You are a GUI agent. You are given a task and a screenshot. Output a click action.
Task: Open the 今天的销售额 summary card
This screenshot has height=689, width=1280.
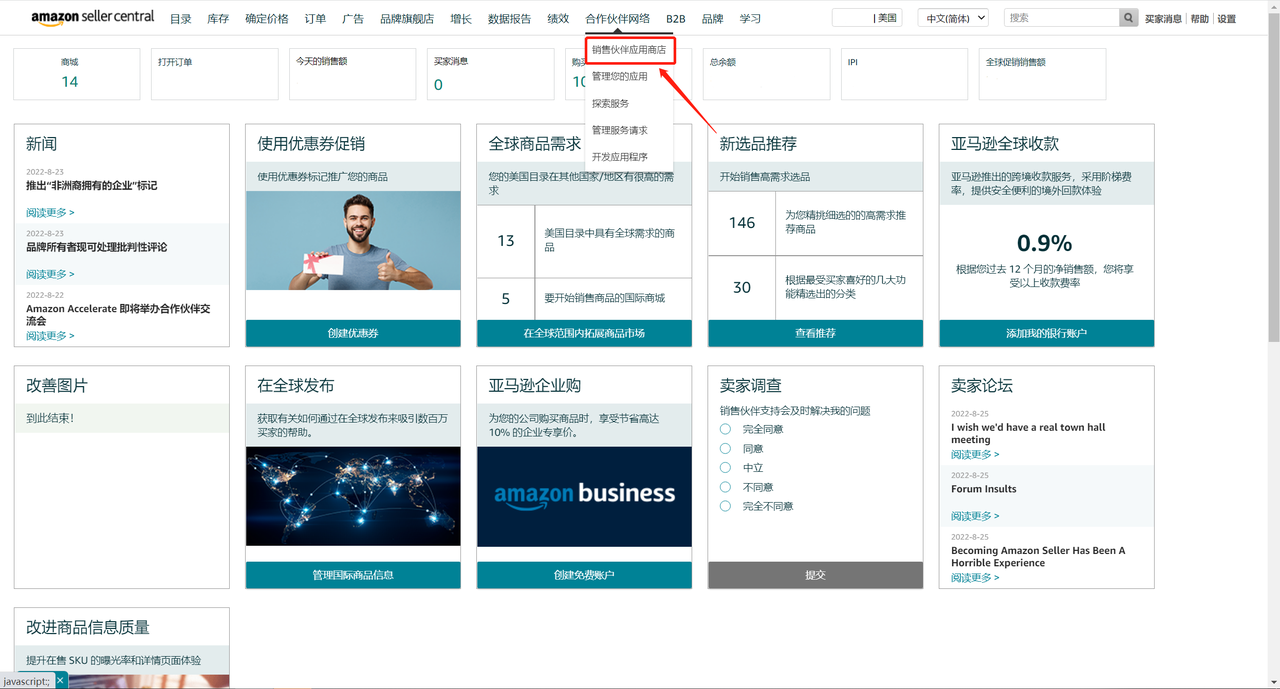point(353,74)
